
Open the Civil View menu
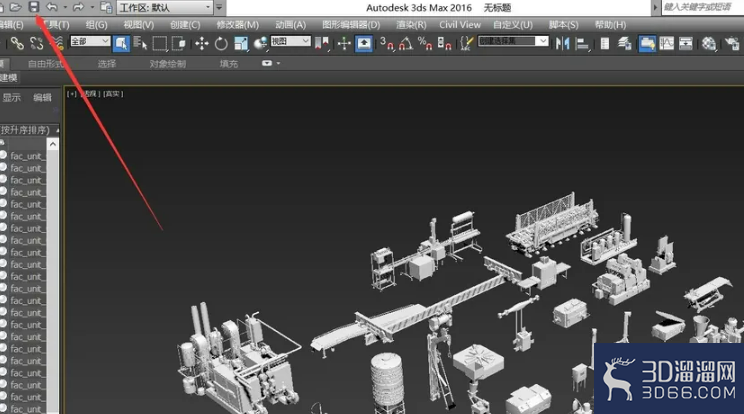click(460, 25)
